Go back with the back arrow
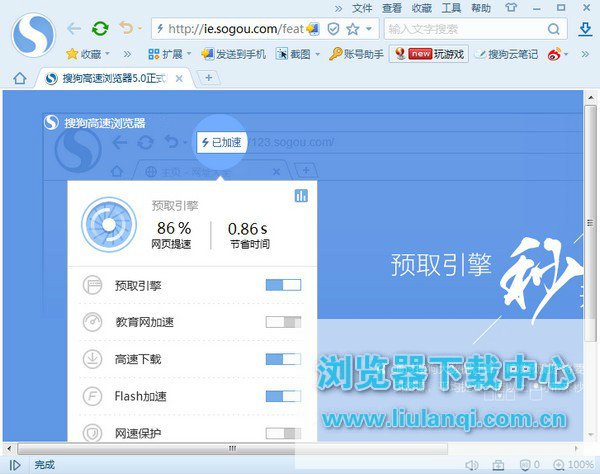 tap(74, 28)
